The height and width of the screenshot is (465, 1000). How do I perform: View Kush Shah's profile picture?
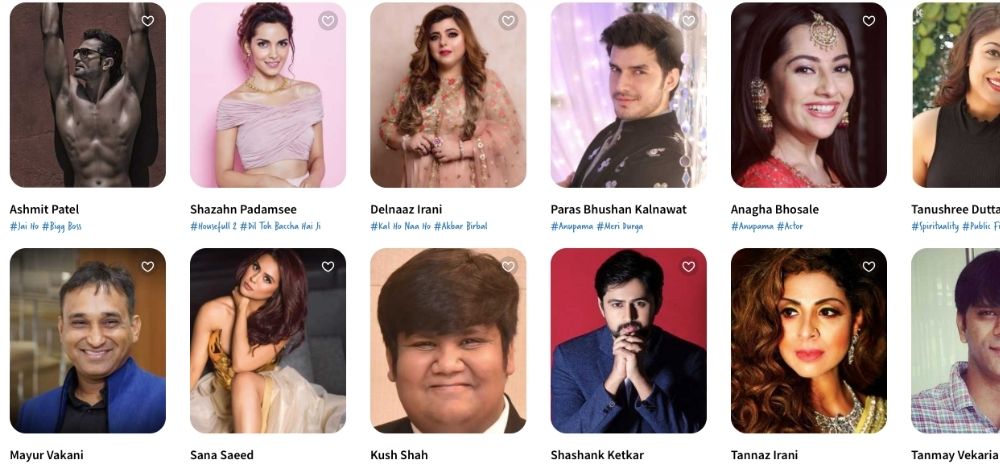pyautogui.click(x=448, y=341)
